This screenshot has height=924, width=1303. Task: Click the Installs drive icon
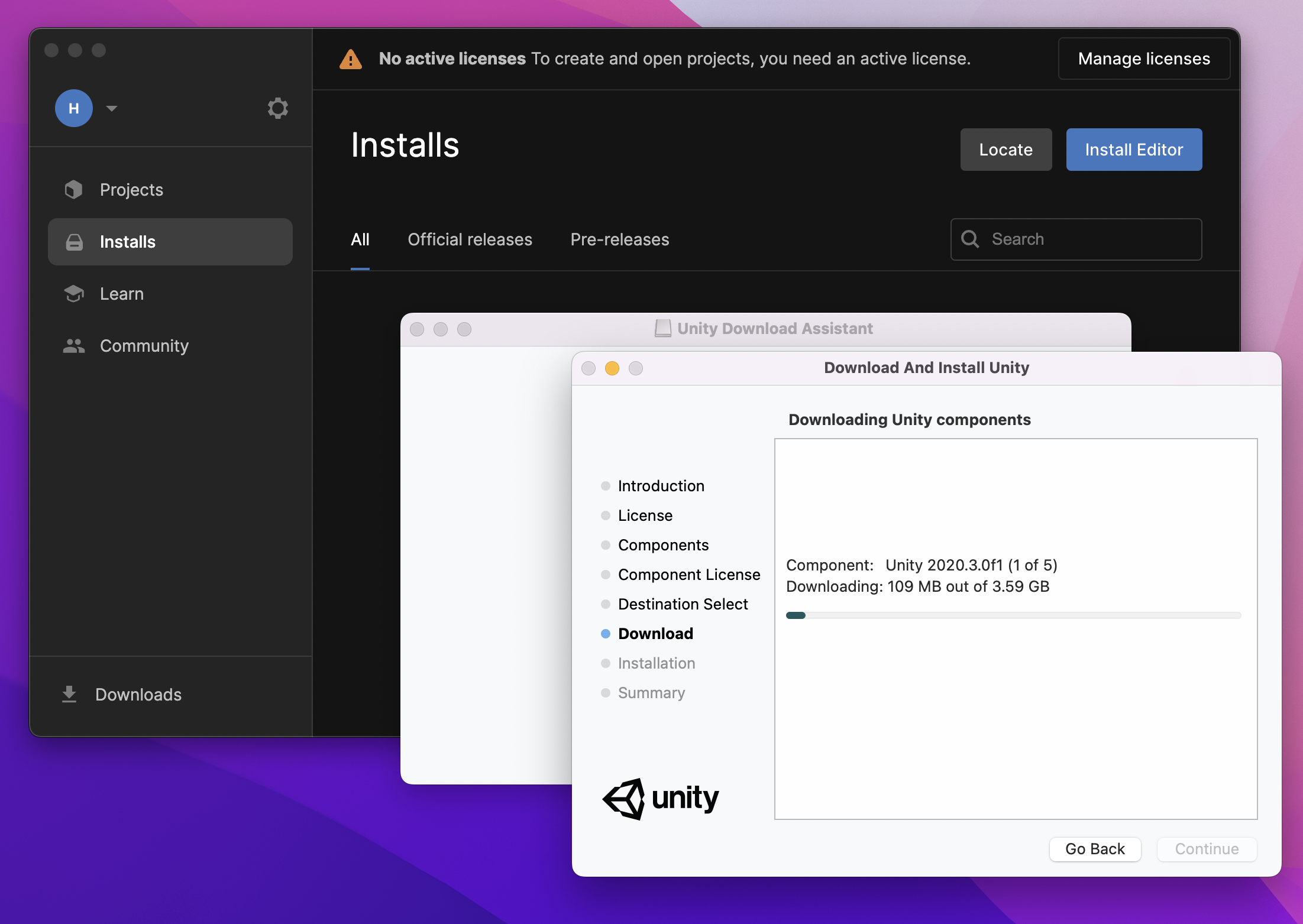(x=74, y=242)
